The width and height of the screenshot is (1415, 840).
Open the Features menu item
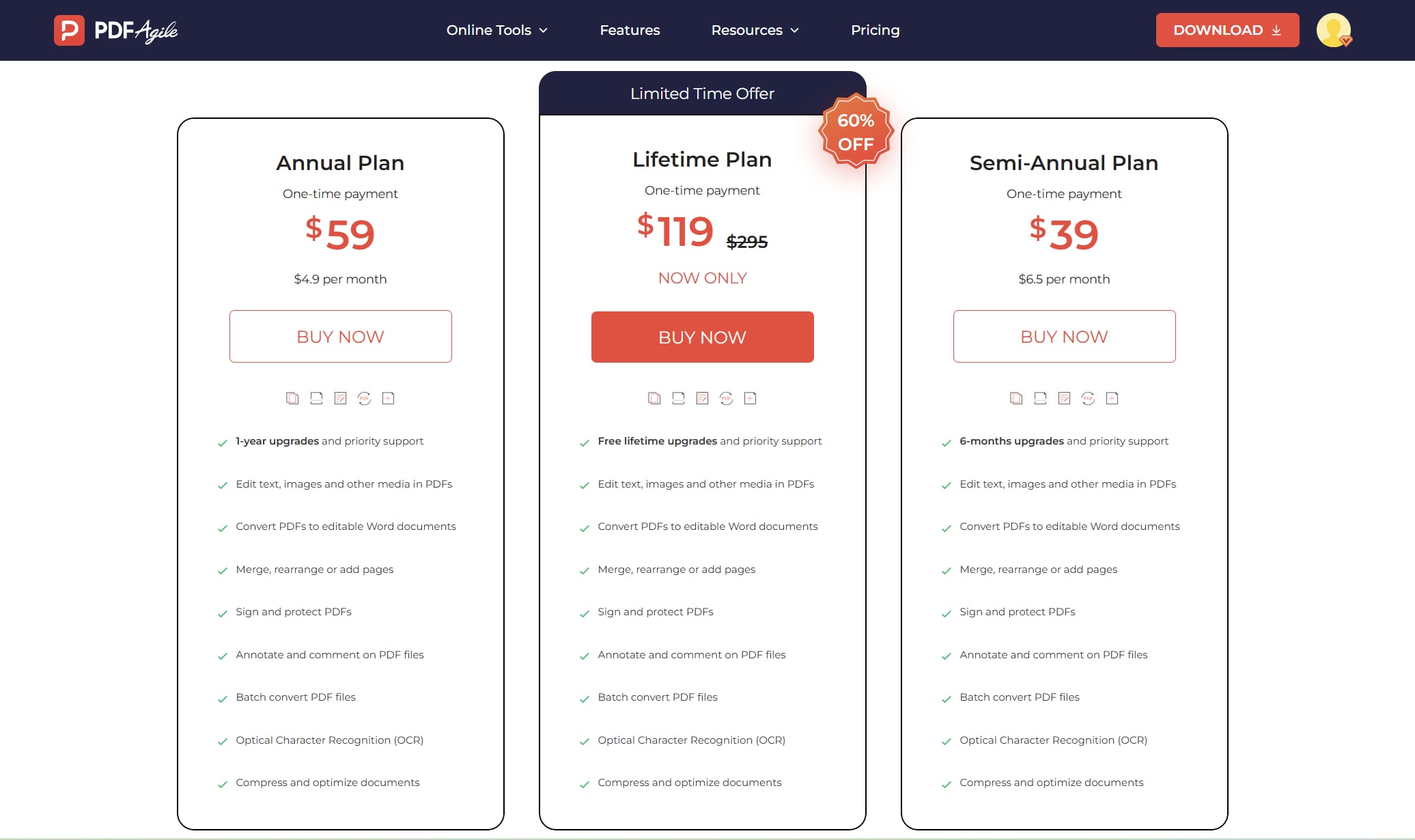pos(630,30)
